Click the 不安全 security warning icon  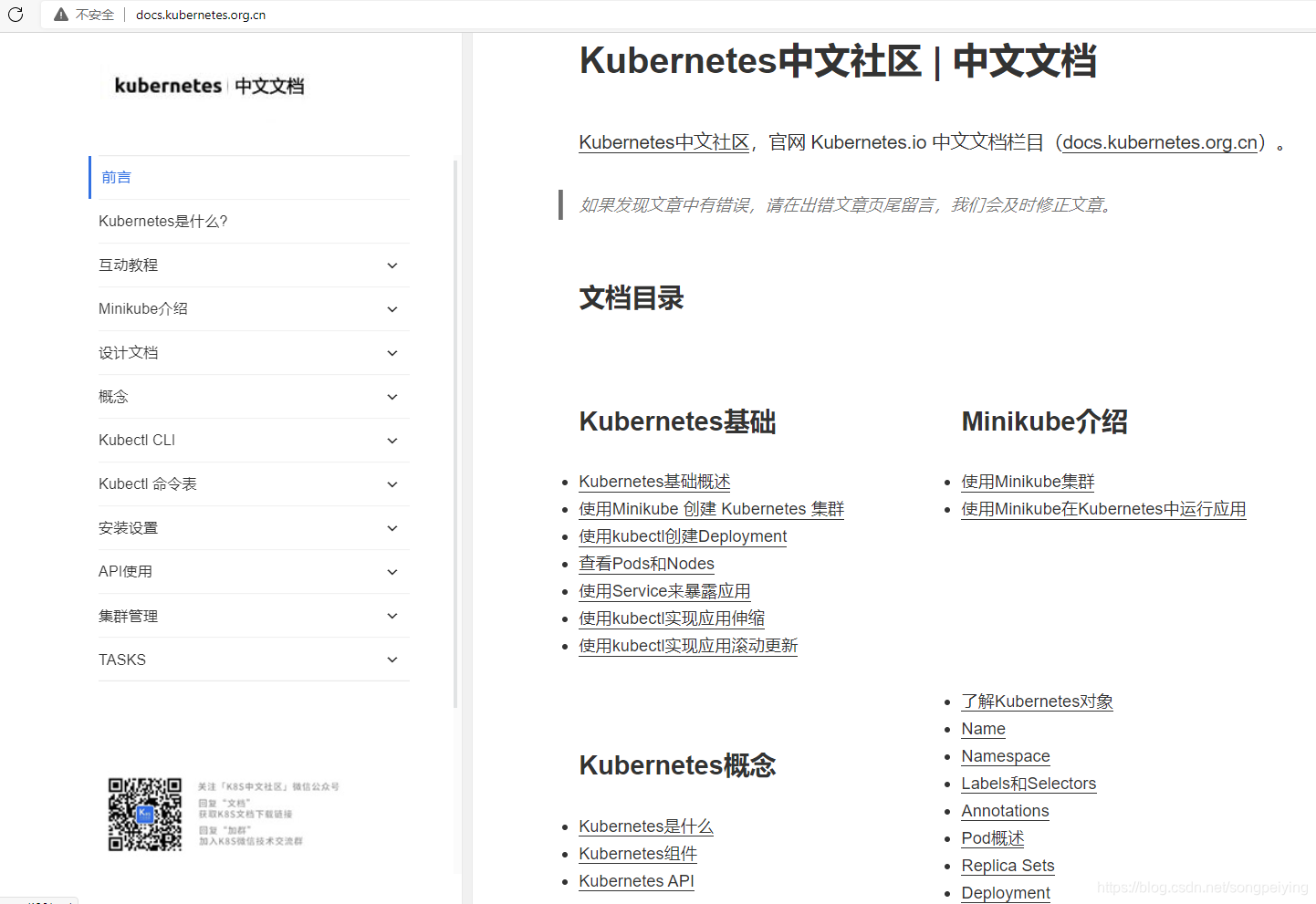tap(60, 14)
